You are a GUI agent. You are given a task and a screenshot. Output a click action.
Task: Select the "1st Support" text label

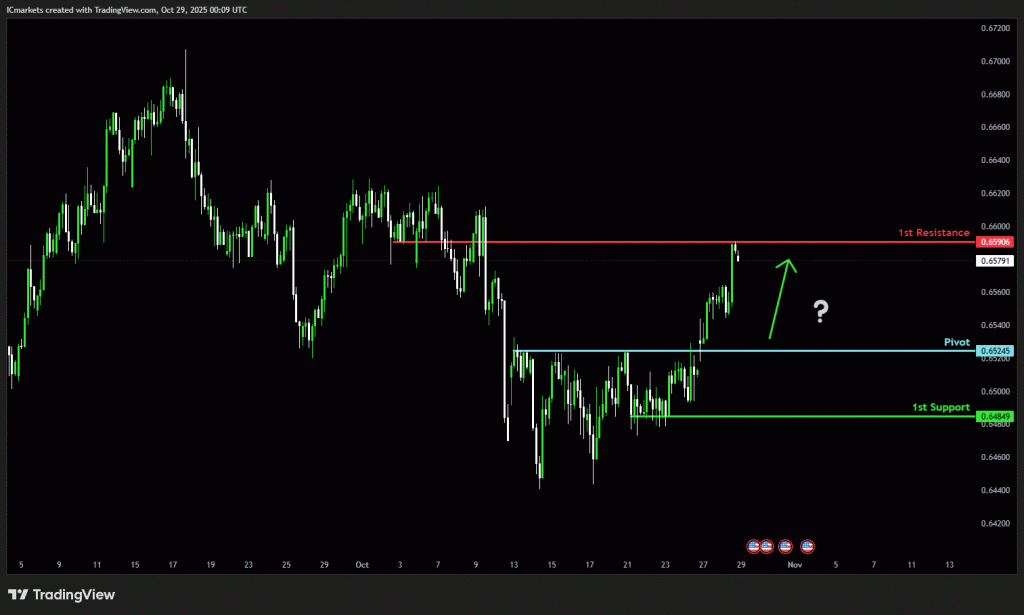click(x=940, y=407)
